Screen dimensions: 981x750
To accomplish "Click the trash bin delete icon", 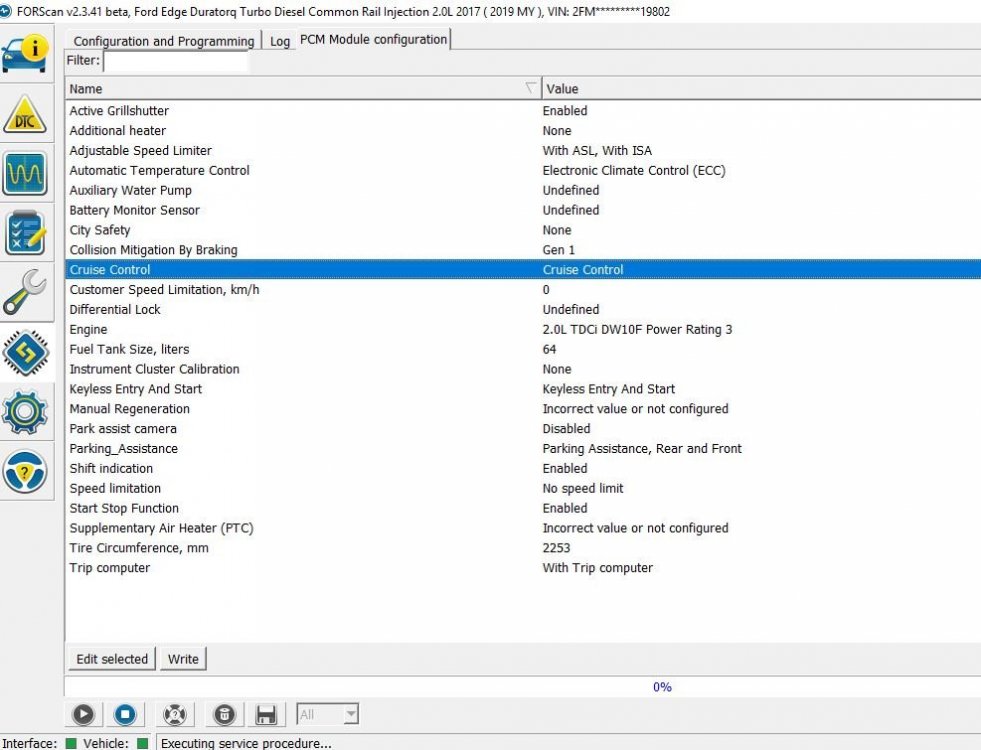I will [225, 714].
